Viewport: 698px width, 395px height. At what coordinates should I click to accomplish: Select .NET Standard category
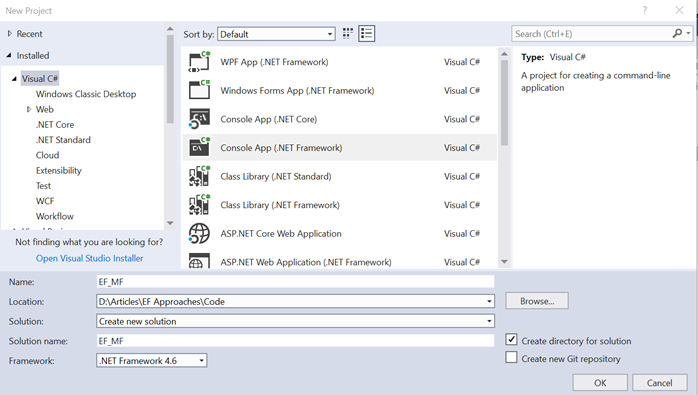click(63, 140)
